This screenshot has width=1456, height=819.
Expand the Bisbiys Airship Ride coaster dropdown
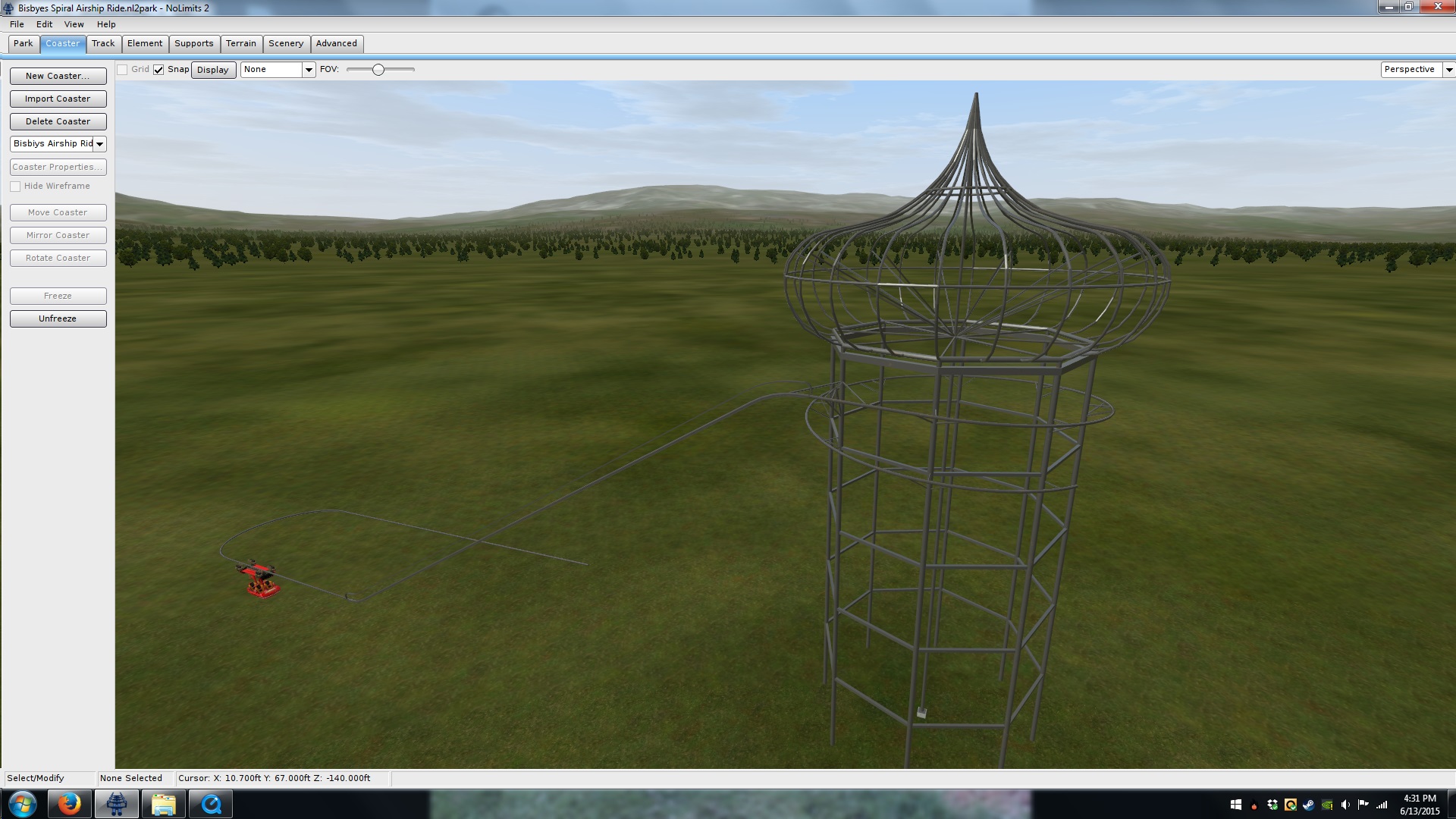(x=99, y=144)
